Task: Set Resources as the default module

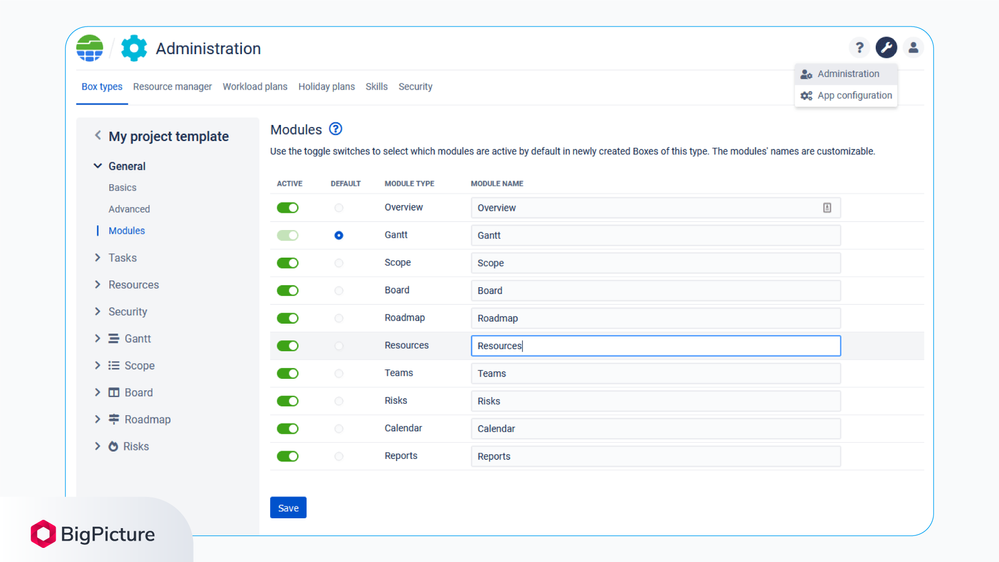Action: 339,345
